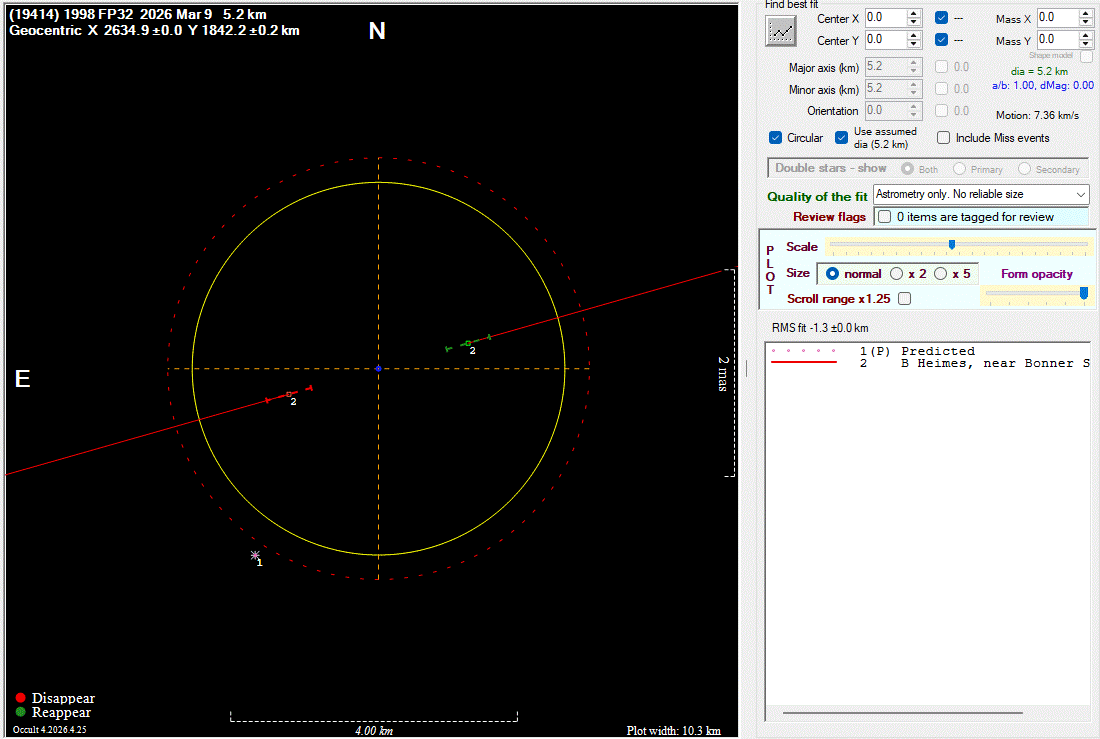Screen dimensions: 1100x739
Task: Decrease the Mass Y value with down arrow
Action: (x=1087, y=44)
